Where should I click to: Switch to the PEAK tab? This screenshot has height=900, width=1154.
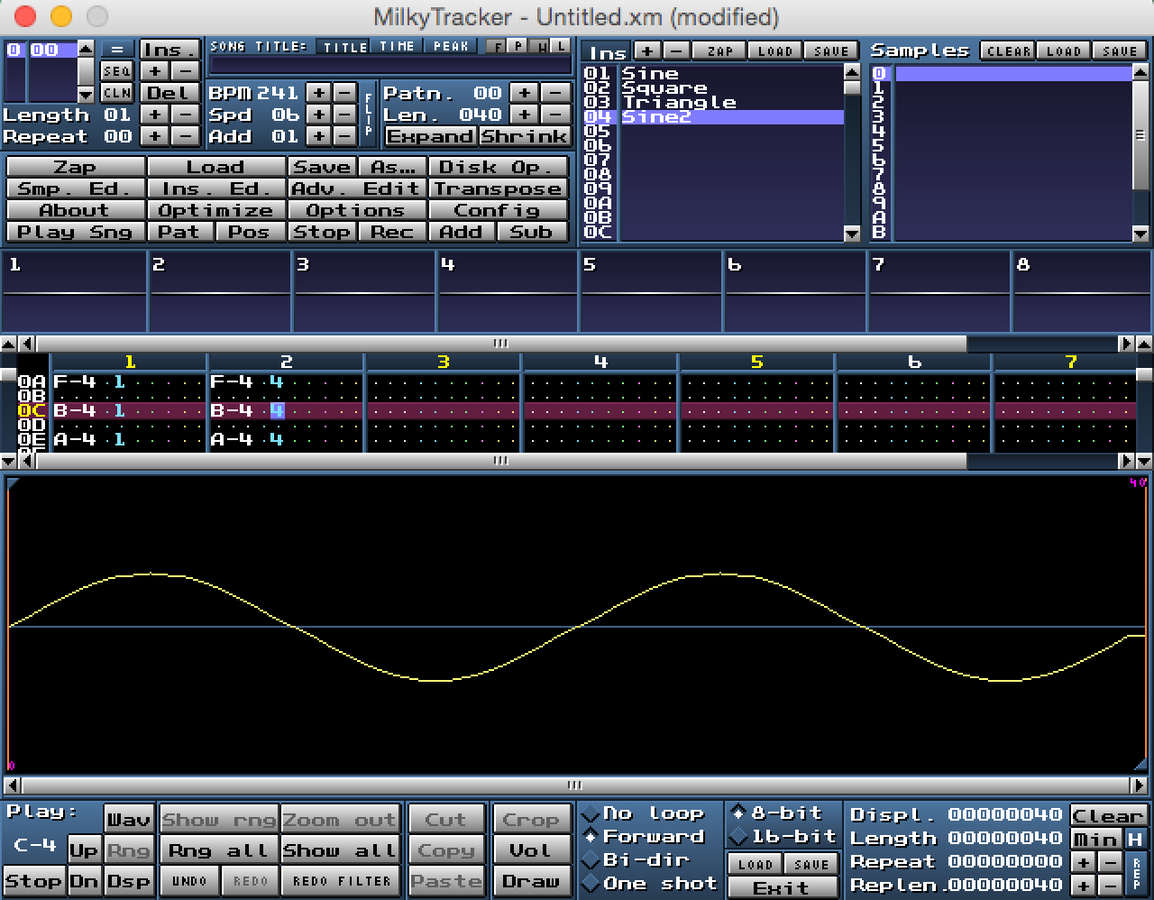click(450, 46)
